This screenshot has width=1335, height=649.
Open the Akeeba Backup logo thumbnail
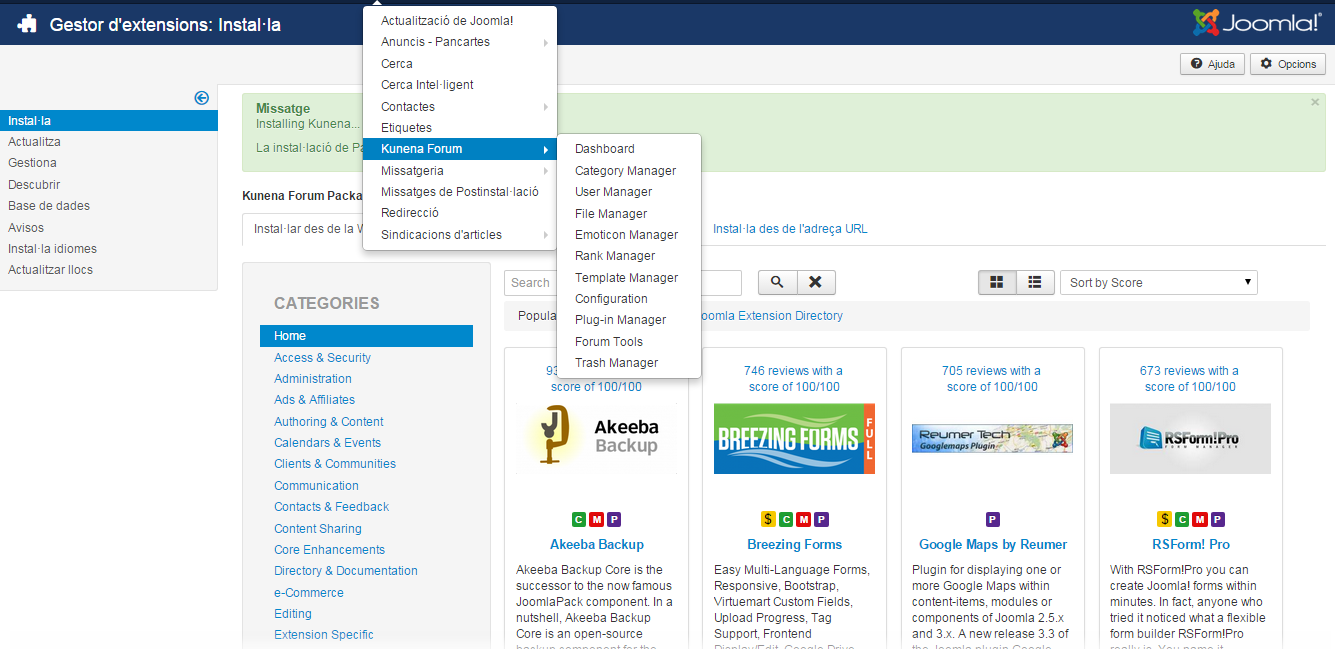point(599,438)
